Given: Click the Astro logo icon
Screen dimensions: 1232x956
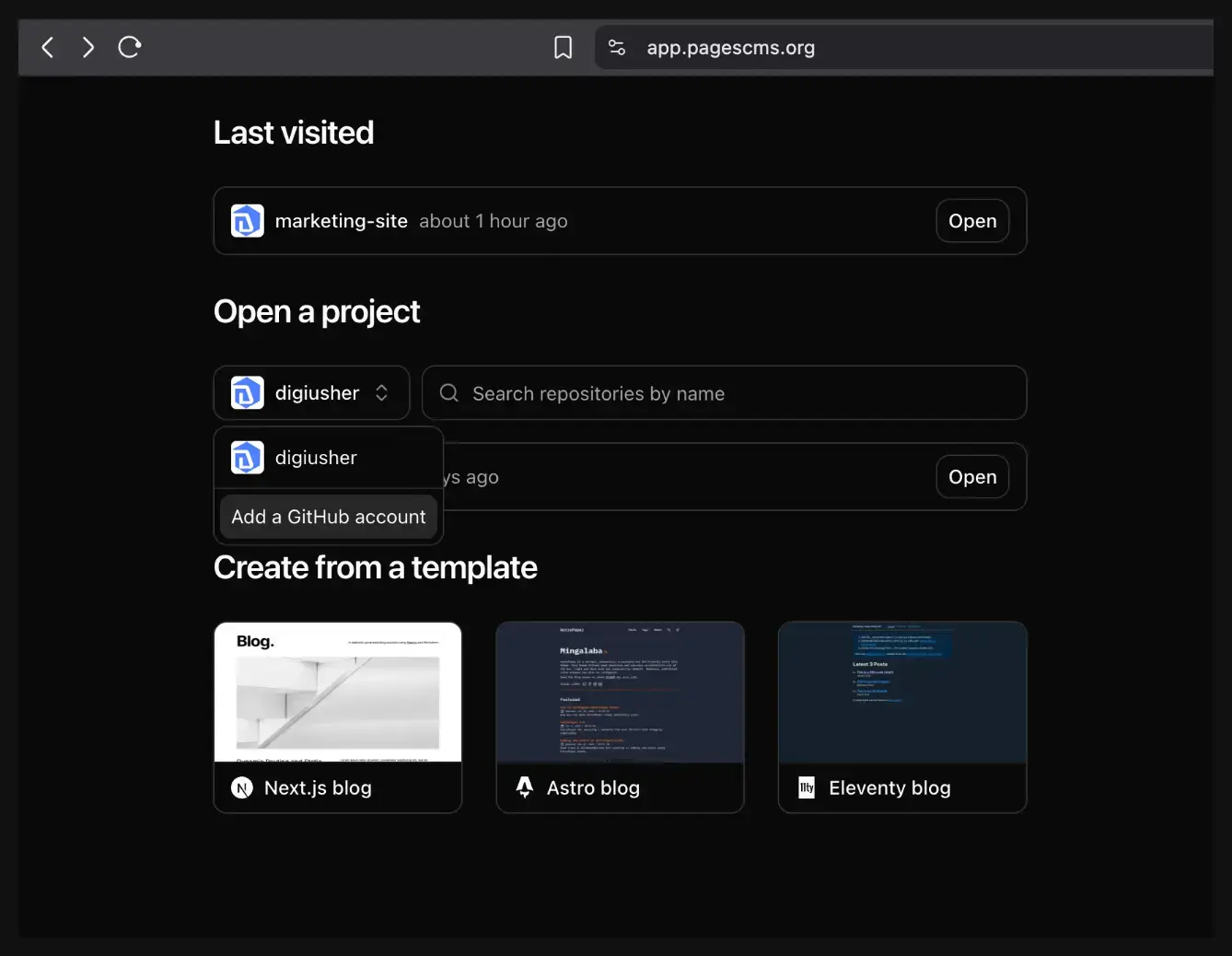Looking at the screenshot, I should pyautogui.click(x=524, y=787).
